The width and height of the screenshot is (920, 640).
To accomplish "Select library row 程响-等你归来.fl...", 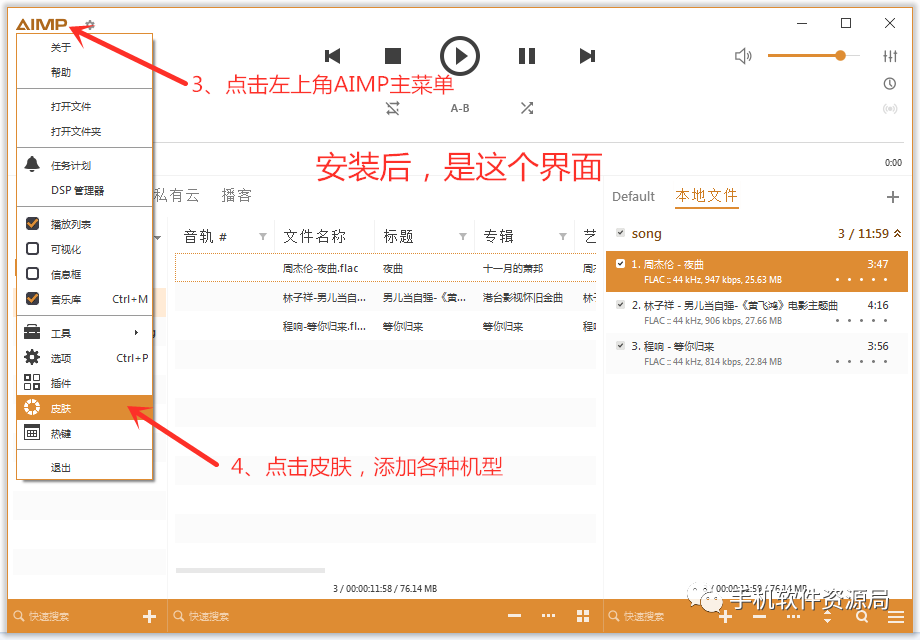I will (385, 326).
